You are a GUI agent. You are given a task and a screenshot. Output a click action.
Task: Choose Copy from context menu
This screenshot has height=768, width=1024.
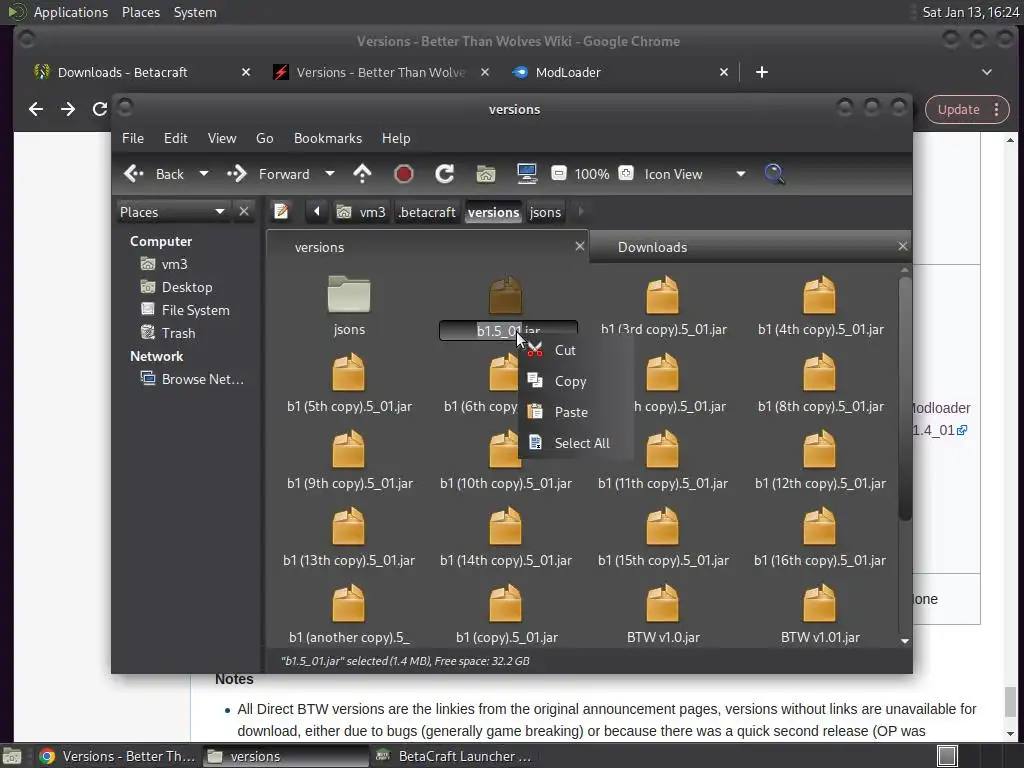click(577, 381)
